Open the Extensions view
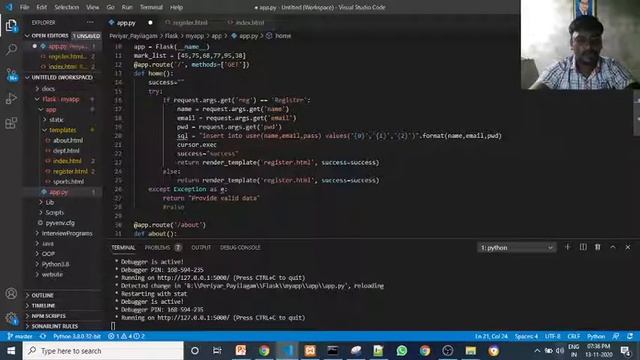The image size is (640, 360). point(11,123)
